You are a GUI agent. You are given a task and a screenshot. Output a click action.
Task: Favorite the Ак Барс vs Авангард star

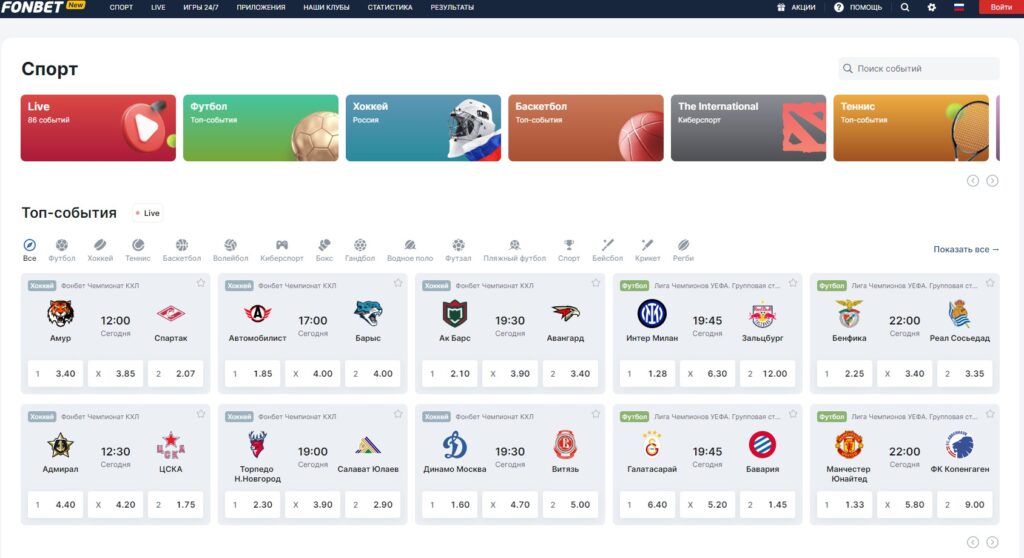point(596,283)
